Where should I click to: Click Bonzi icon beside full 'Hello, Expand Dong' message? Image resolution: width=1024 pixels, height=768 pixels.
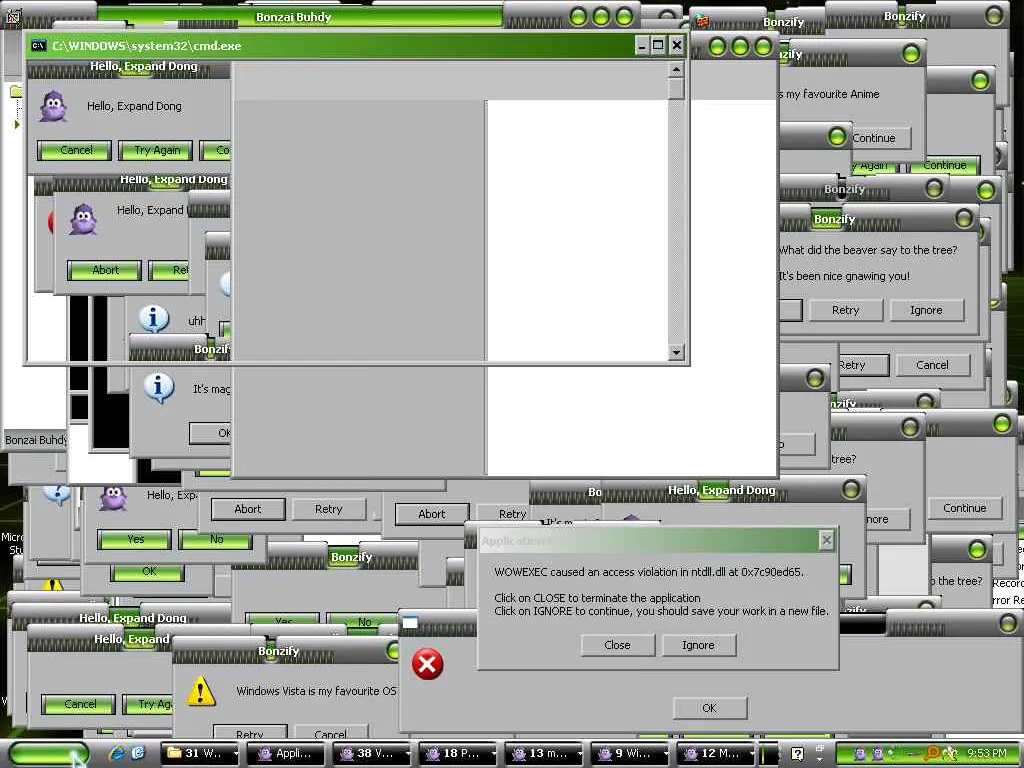(54, 106)
